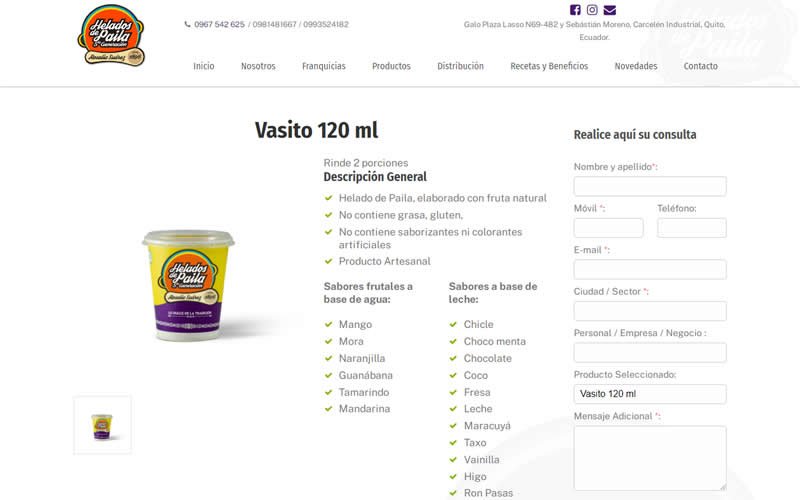
Task: Click the Mensaje Adicional text area
Action: [x=650, y=458]
